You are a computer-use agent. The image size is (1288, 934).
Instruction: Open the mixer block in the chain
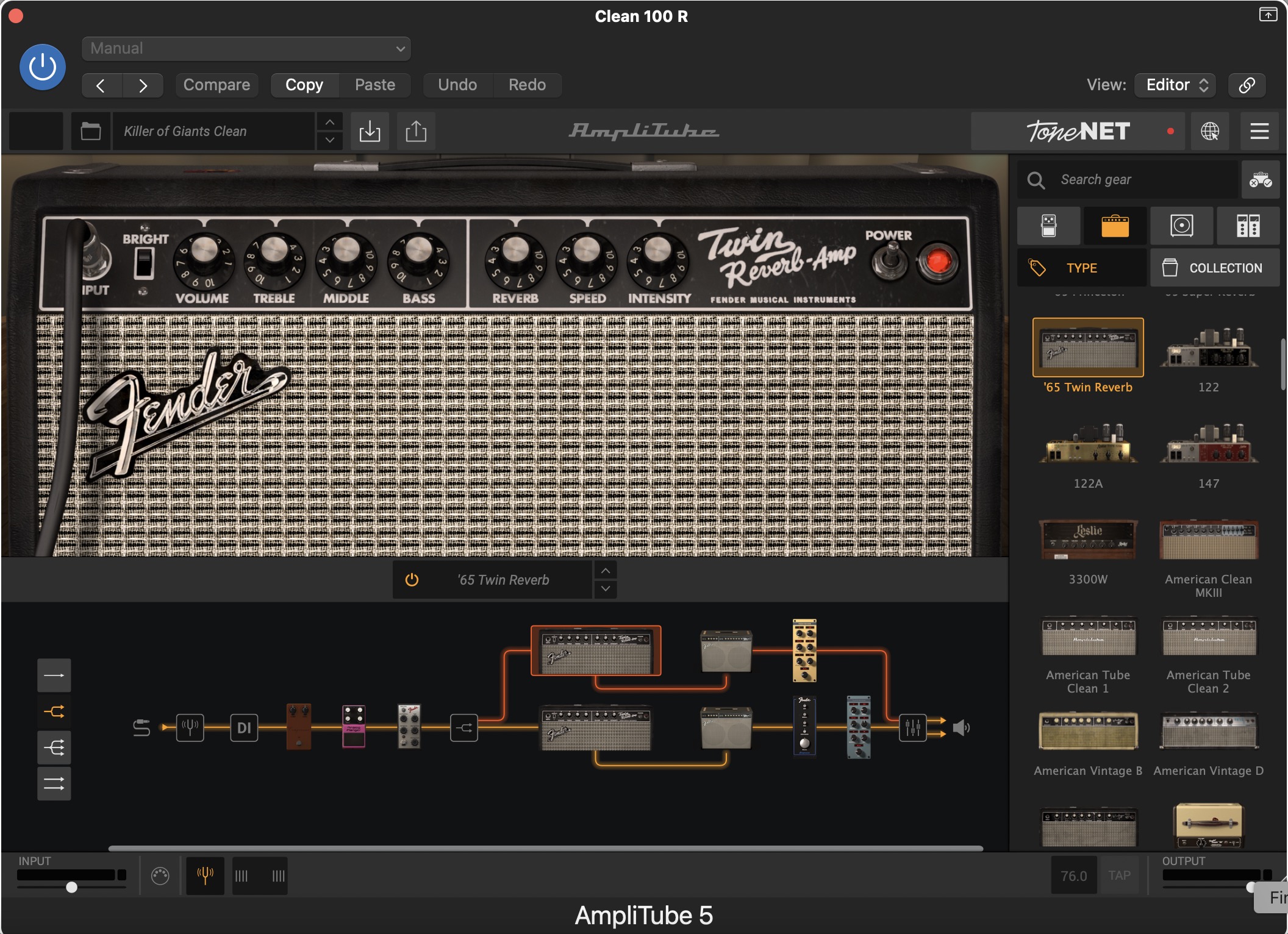click(x=913, y=727)
